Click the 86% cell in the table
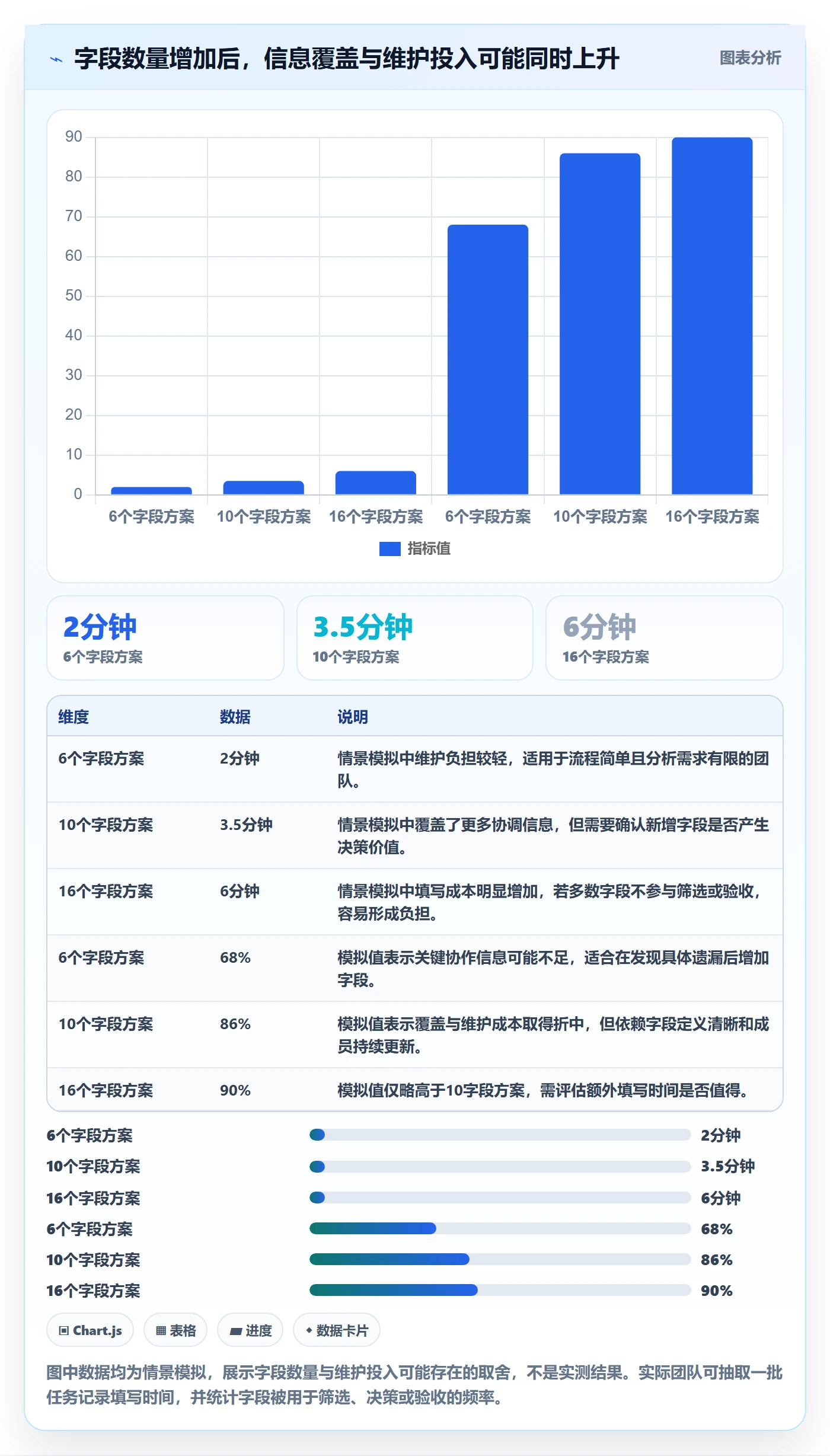Viewport: 830px width, 1456px height. click(x=235, y=1024)
